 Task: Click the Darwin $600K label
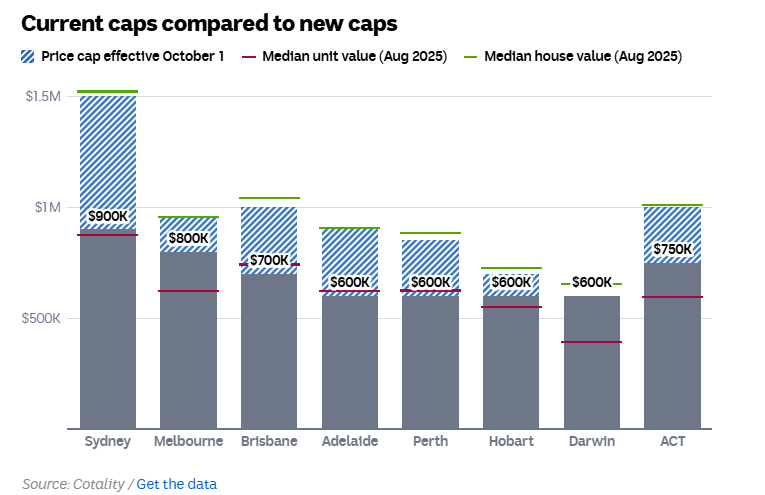tap(592, 282)
